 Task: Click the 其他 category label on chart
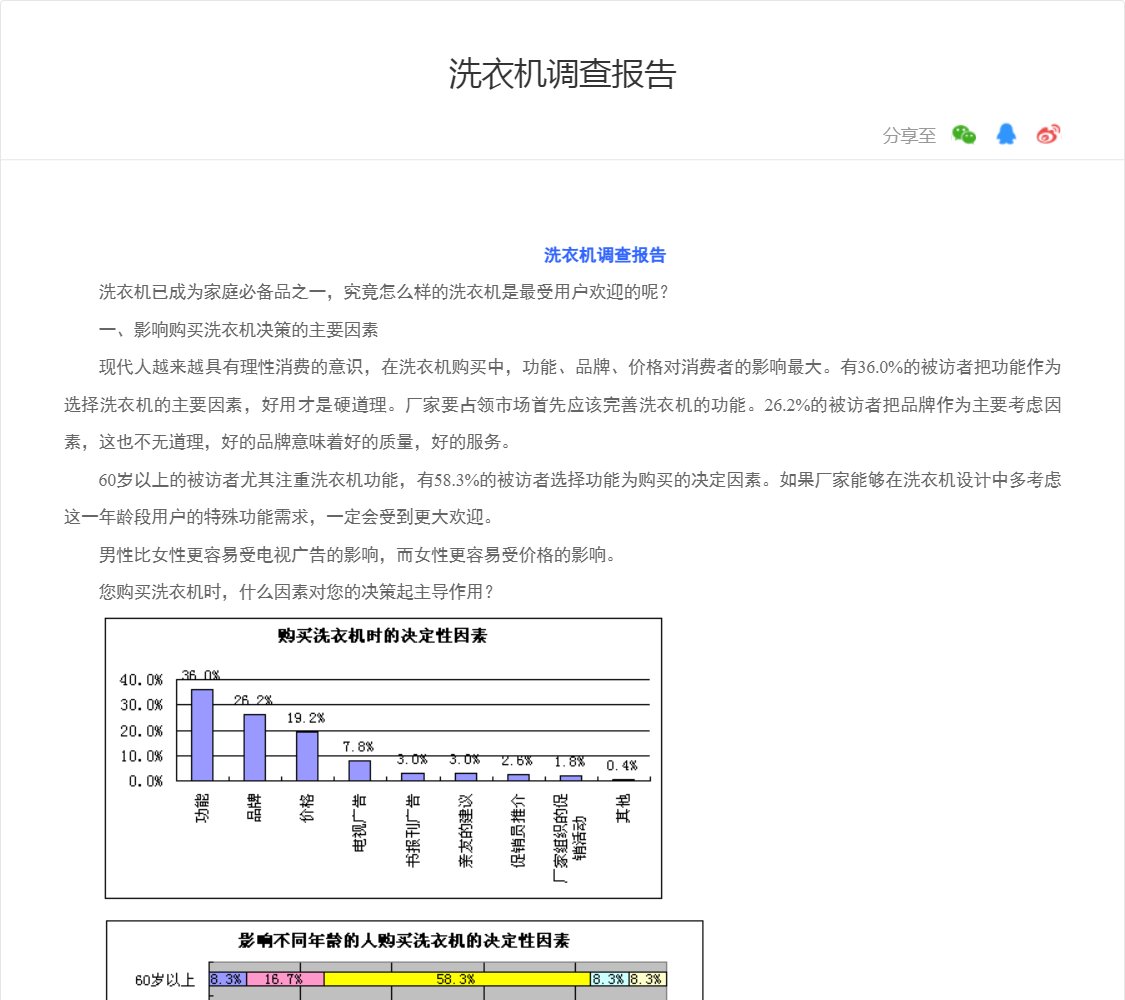click(623, 808)
